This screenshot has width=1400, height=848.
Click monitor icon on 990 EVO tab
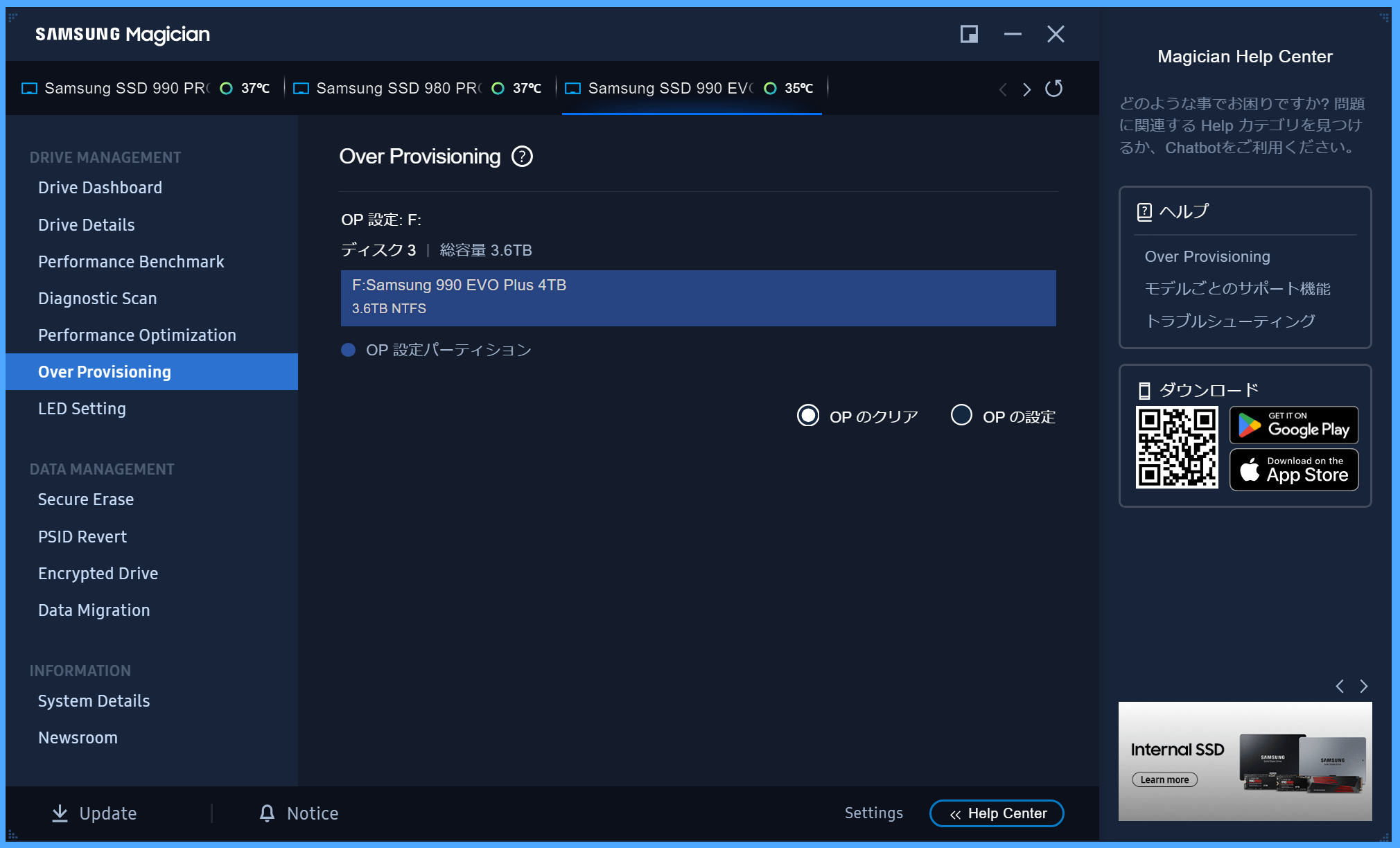point(572,89)
